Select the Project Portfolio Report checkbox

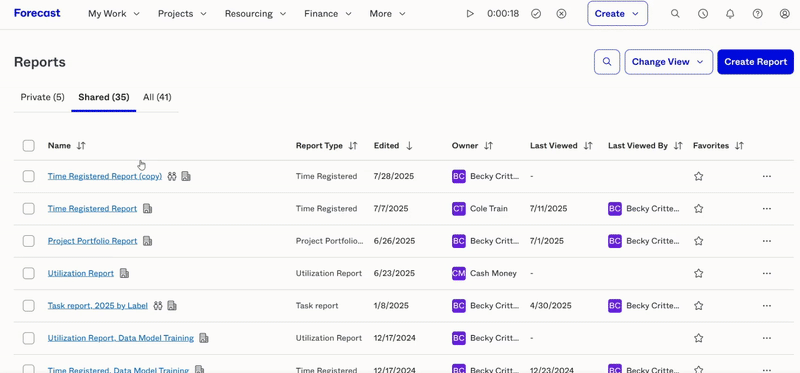[29, 241]
